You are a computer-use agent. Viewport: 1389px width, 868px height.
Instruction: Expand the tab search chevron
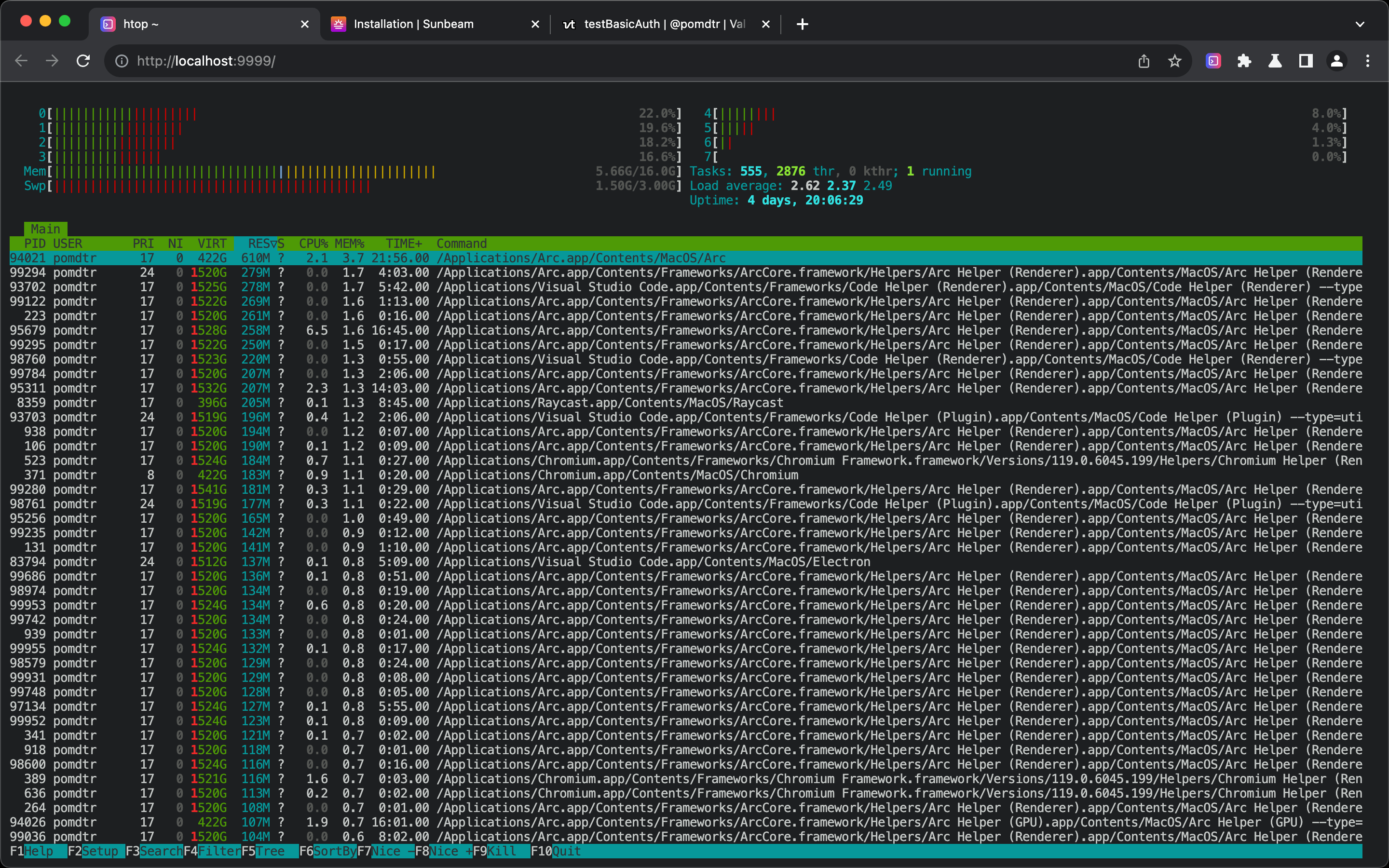click(x=1359, y=24)
